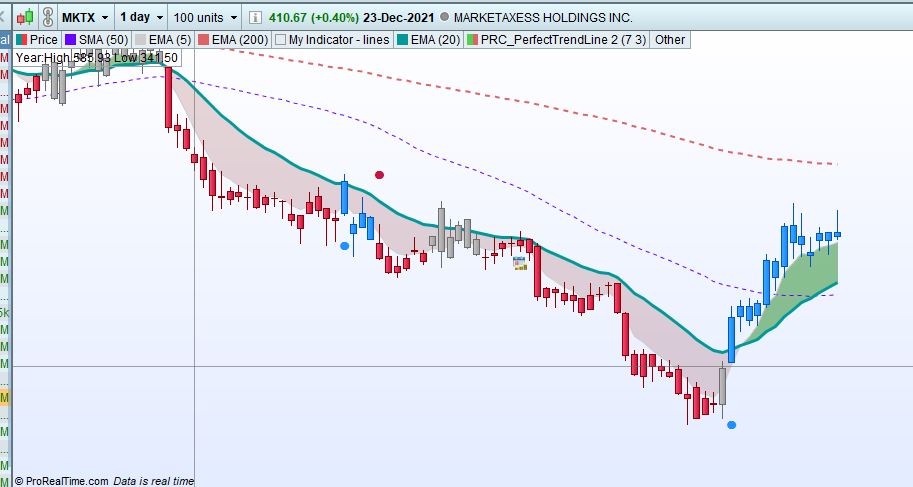Open PRC_PerfectTrendLine 2 (7 3) settings

557,40
